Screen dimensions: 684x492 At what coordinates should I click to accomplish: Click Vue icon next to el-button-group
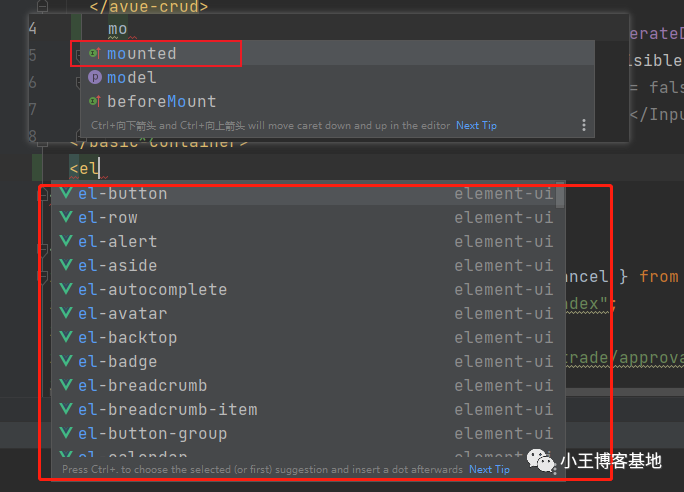66,433
